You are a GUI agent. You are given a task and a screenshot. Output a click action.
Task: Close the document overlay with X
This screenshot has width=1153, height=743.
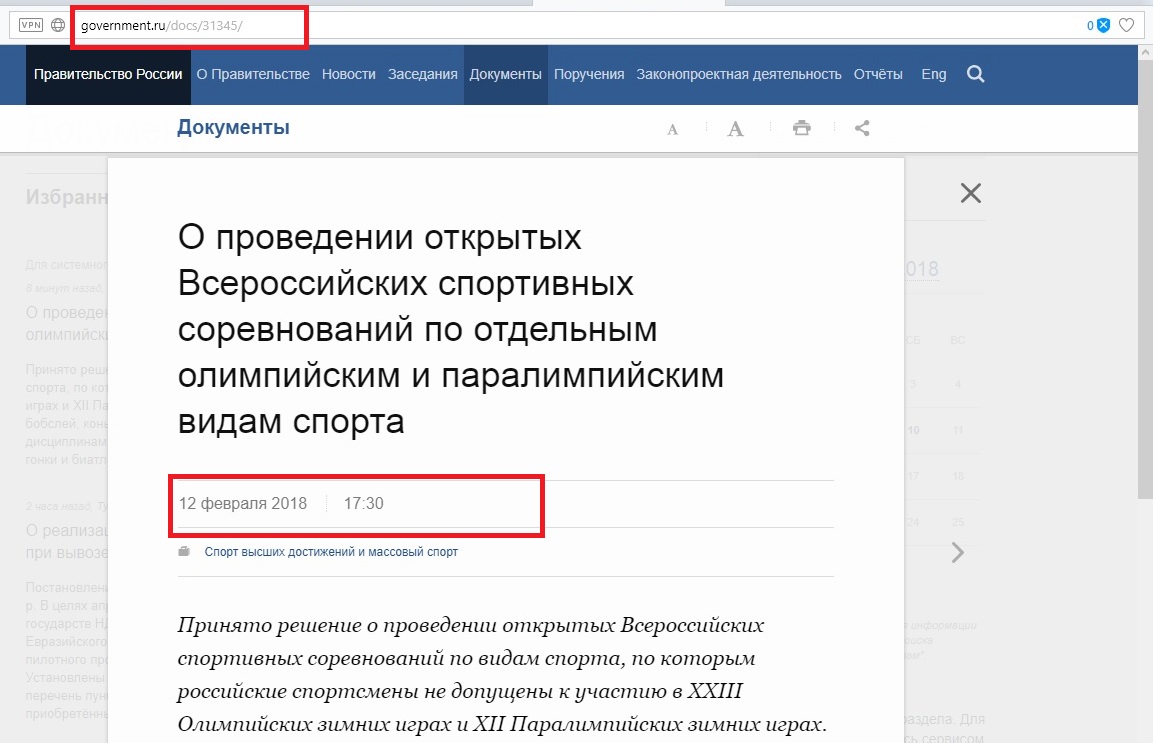click(971, 193)
